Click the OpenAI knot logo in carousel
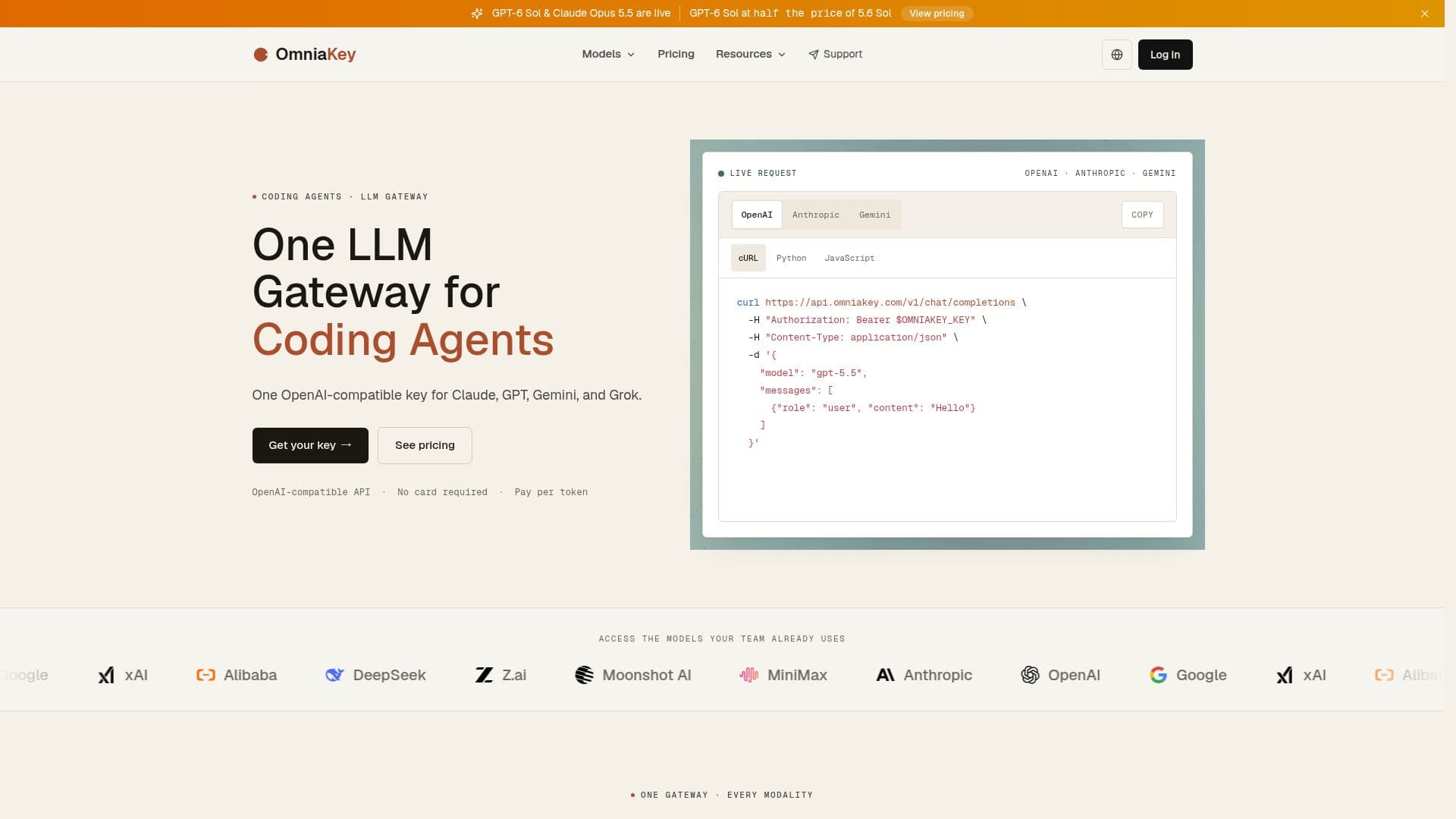 point(1030,675)
